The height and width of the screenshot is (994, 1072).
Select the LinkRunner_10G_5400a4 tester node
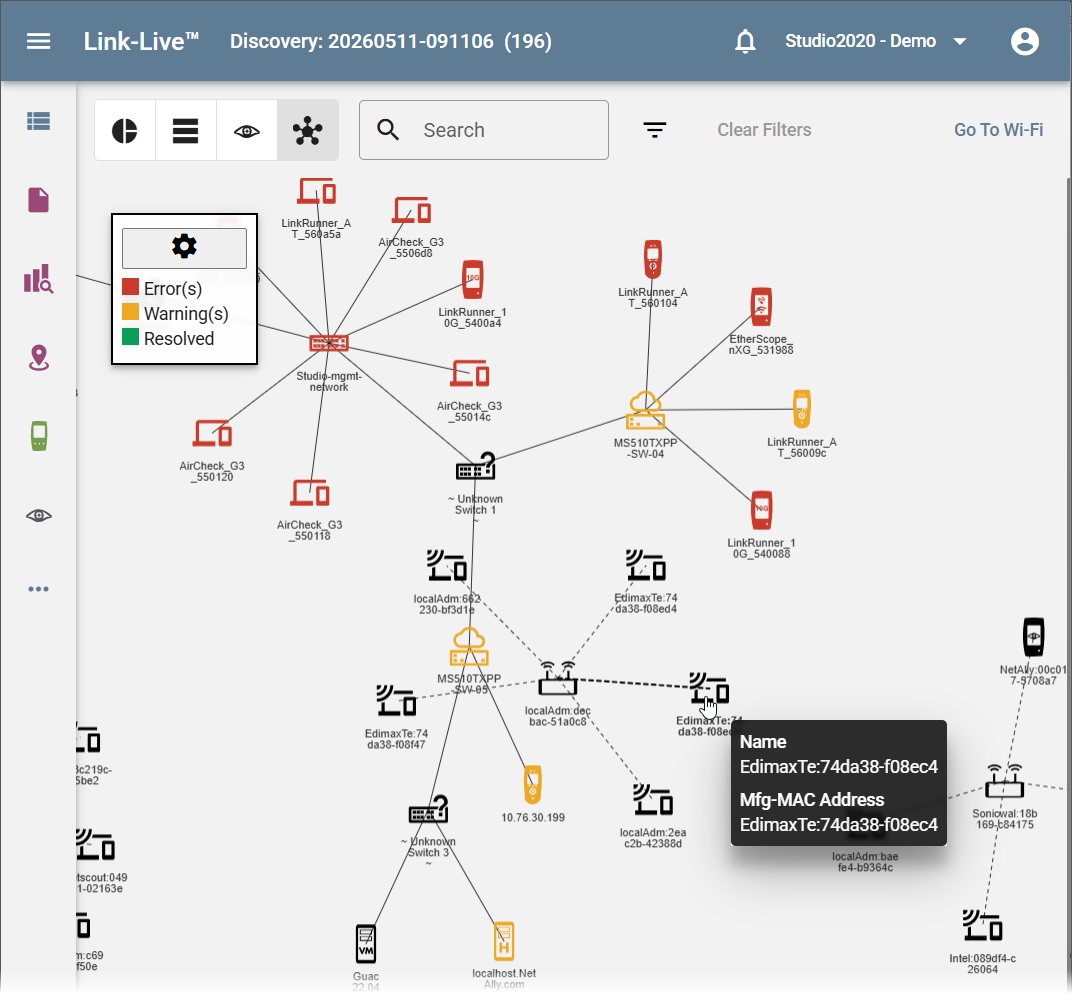tap(472, 279)
